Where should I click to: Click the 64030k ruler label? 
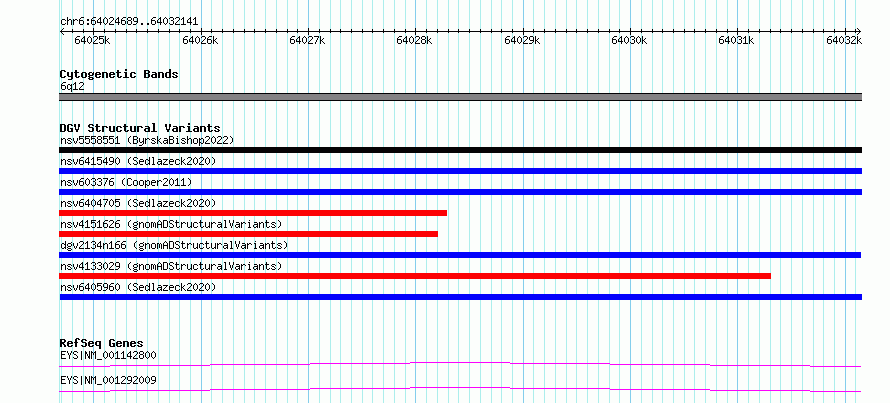pos(629,40)
